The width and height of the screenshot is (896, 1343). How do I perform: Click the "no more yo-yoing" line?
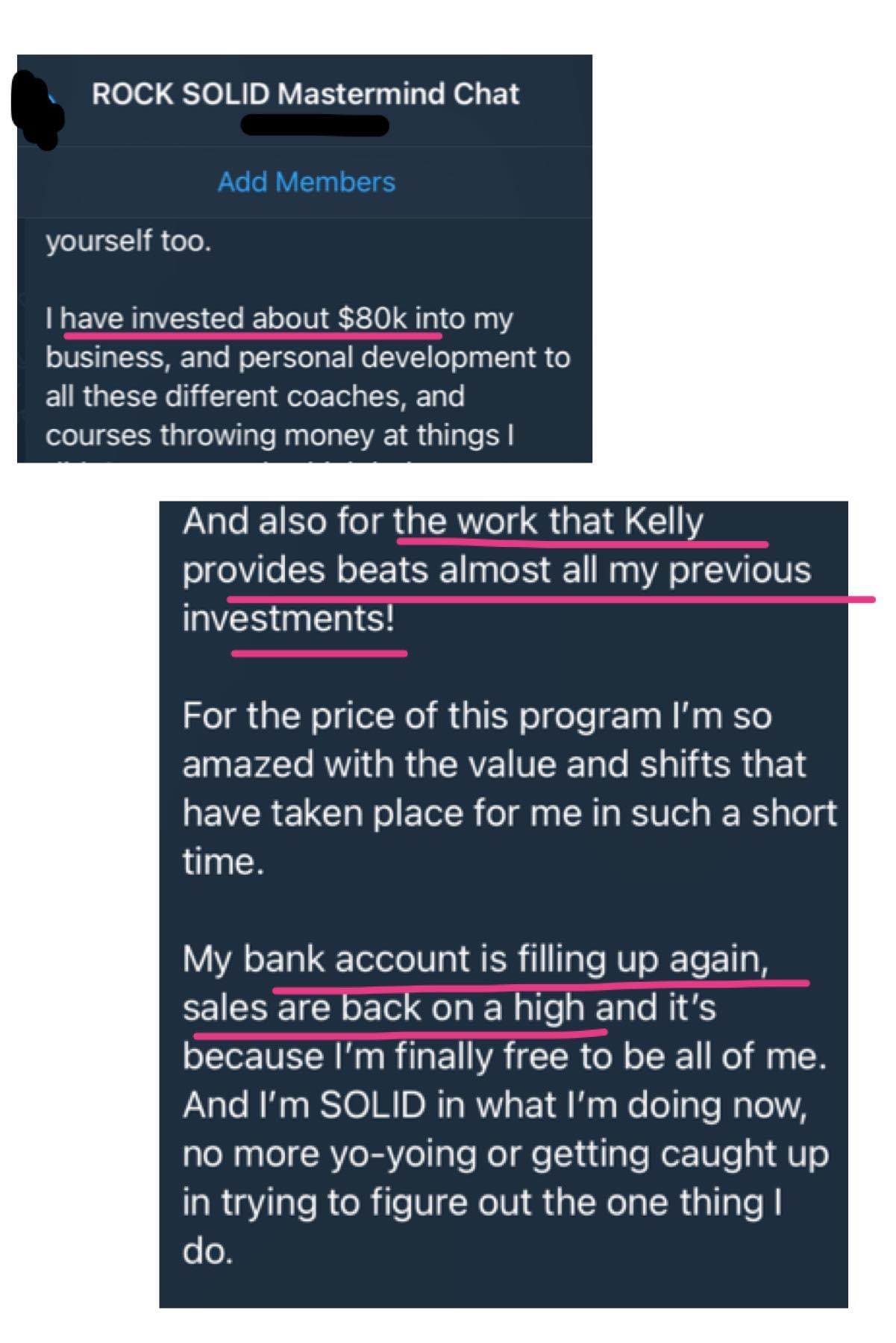pos(505,1154)
